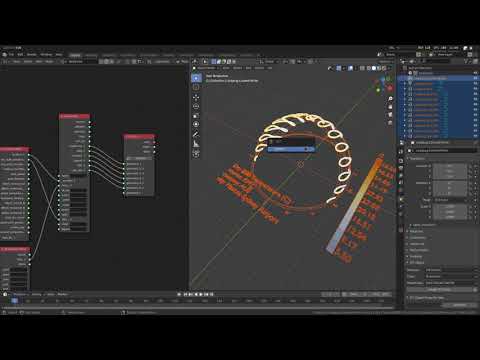Switch perspective/orthographic view icon
This screenshot has width=480, height=360.
coord(390,123)
